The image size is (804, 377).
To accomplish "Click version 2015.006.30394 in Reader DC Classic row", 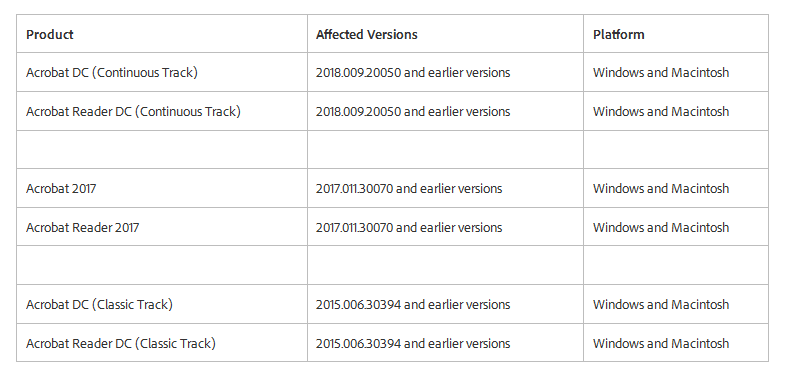I will [x=358, y=343].
